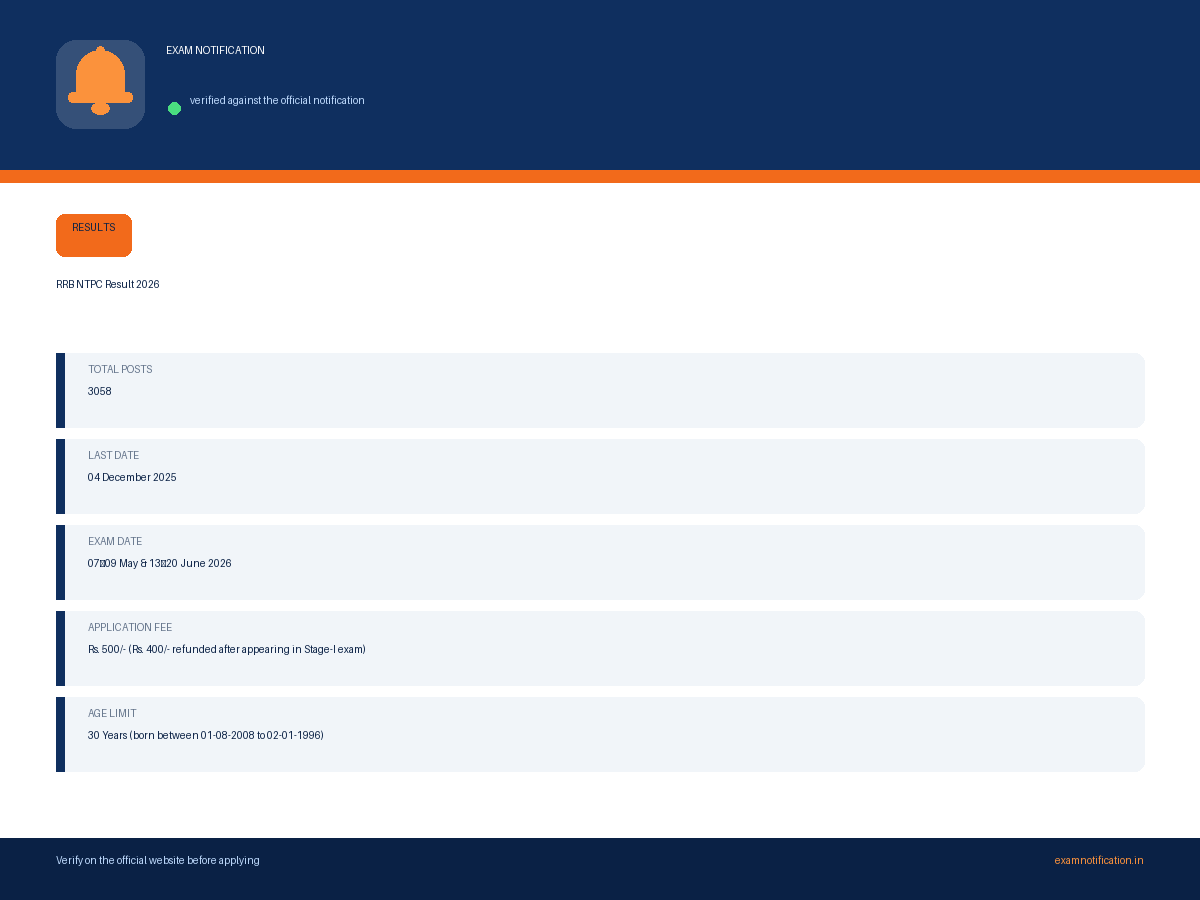
Task: Click the RESULTS badge
Action: tap(94, 235)
